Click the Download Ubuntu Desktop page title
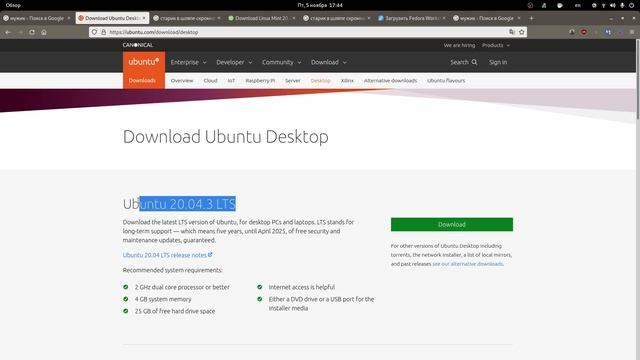640x360 pixels. 225,137
